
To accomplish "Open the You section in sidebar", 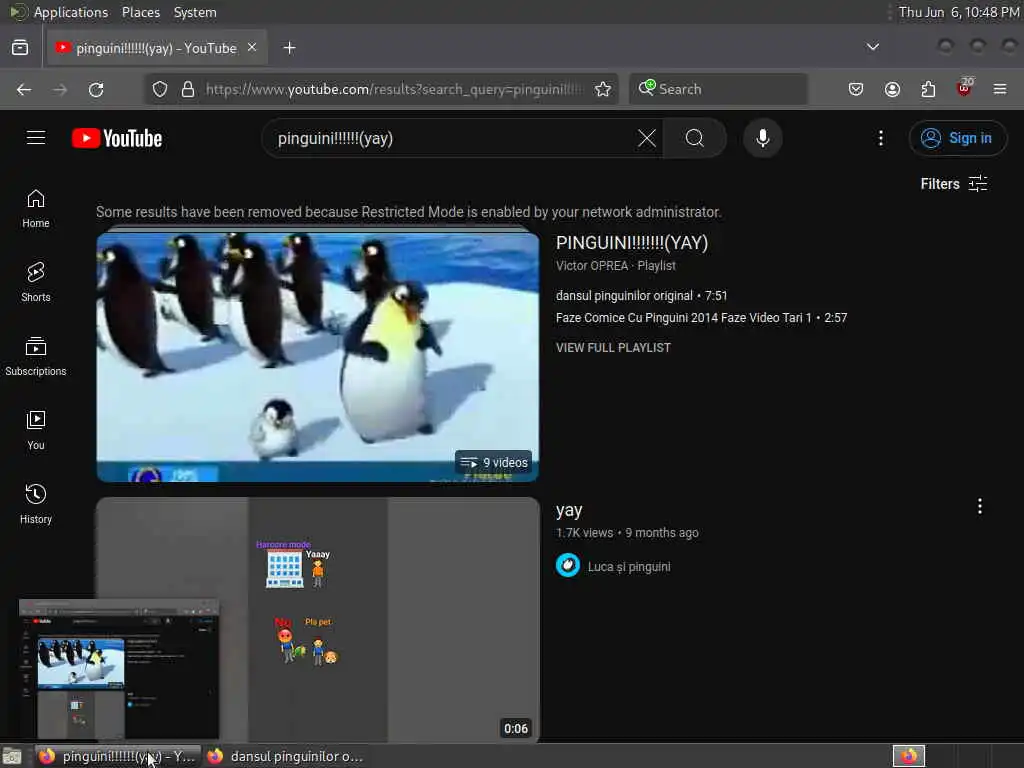I will (36, 430).
